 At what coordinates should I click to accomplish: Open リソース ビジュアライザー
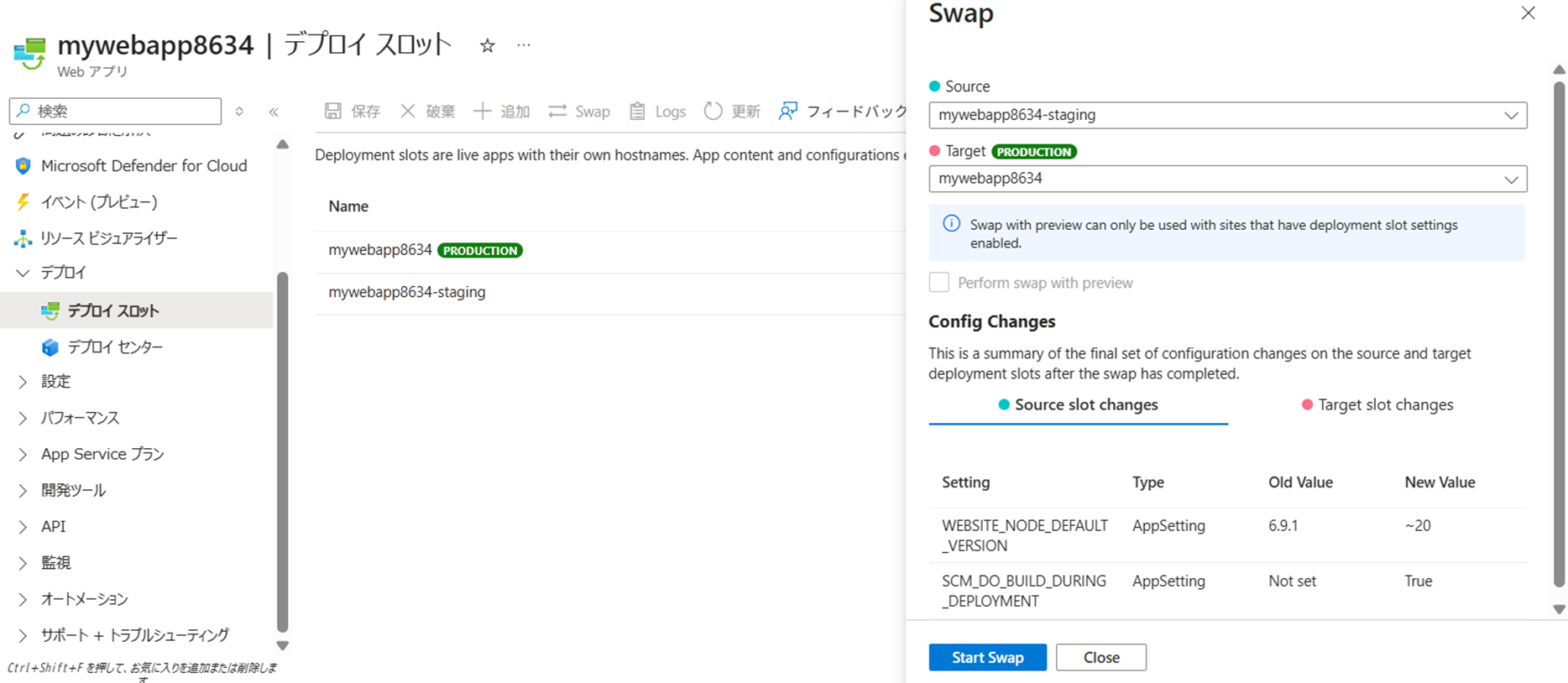tap(109, 238)
